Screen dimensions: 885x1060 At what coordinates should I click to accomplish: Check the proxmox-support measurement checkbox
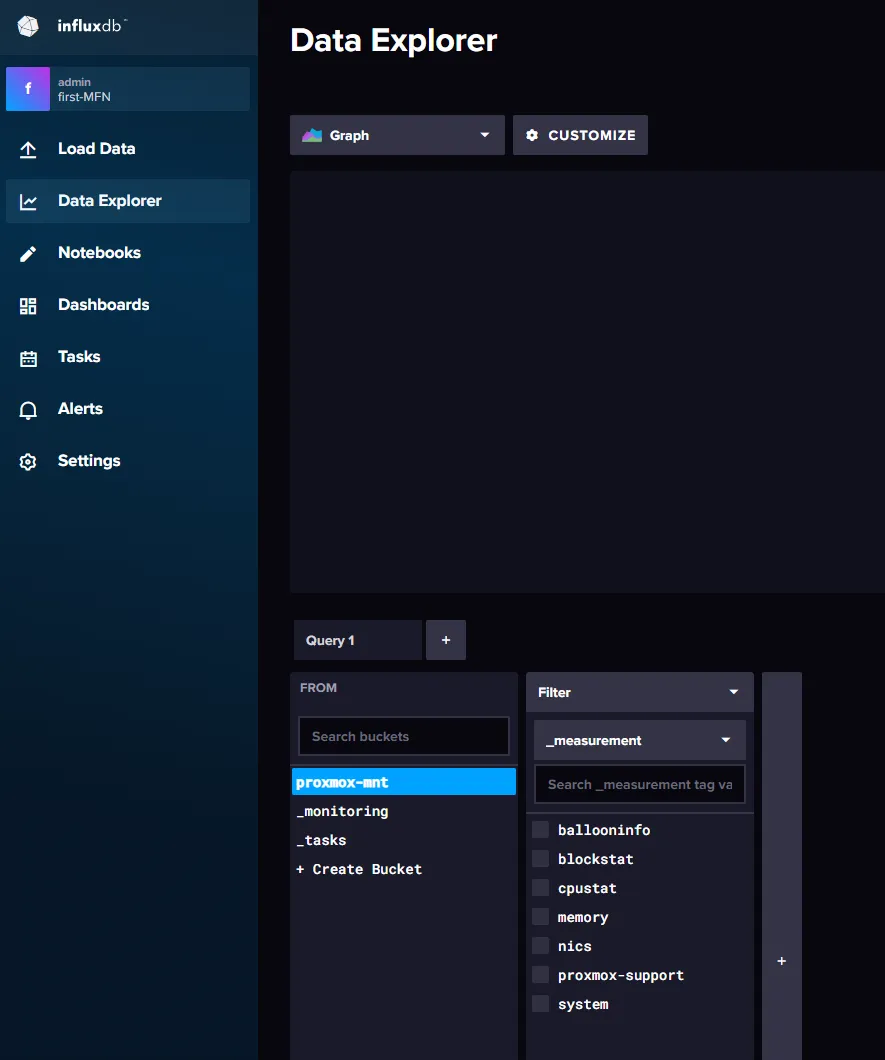(x=540, y=975)
